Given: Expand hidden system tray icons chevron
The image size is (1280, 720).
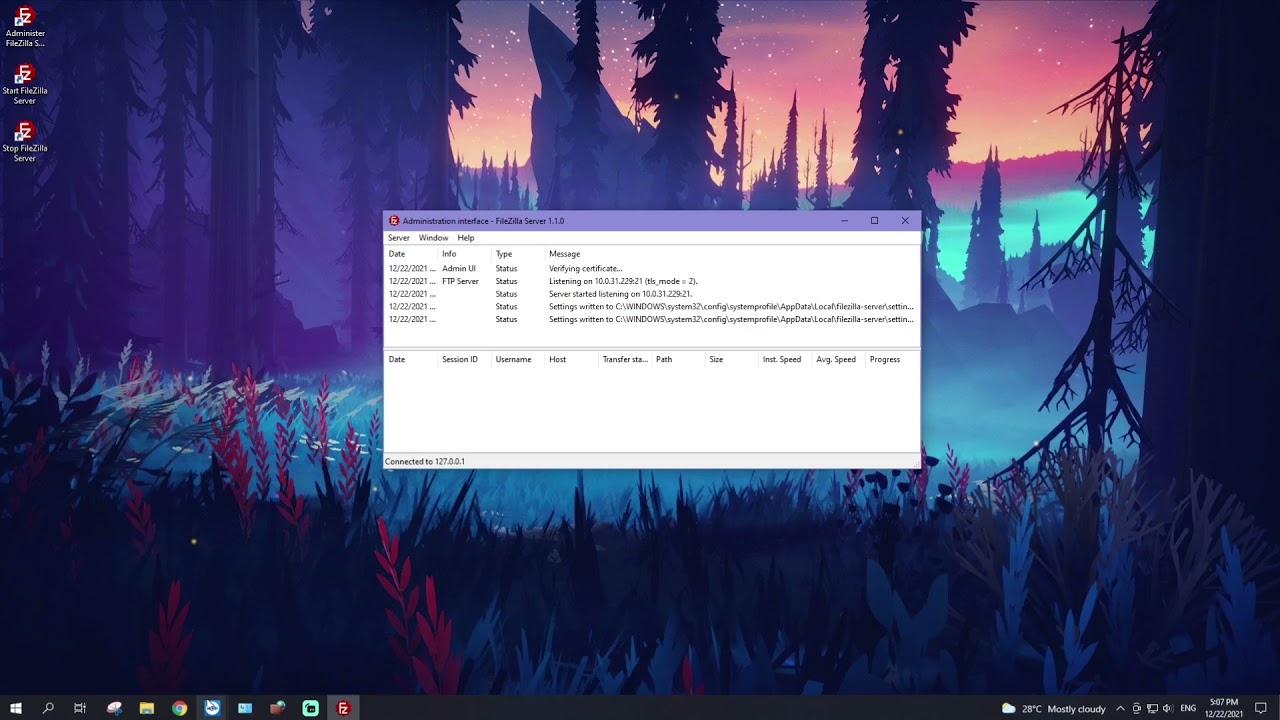Looking at the screenshot, I should (x=1120, y=708).
